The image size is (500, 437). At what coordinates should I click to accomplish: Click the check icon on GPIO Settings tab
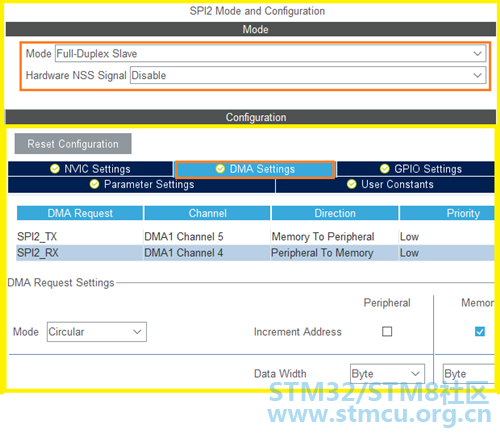[385, 169]
